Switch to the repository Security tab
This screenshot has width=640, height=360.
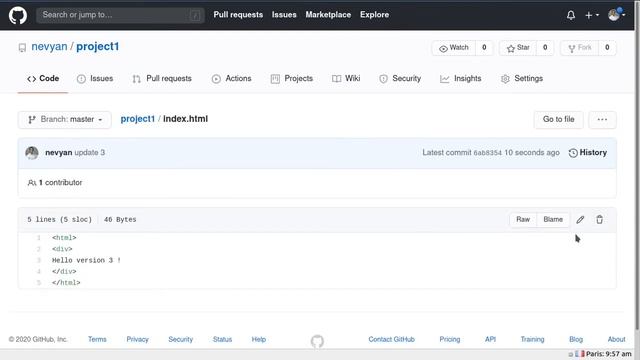pos(400,78)
